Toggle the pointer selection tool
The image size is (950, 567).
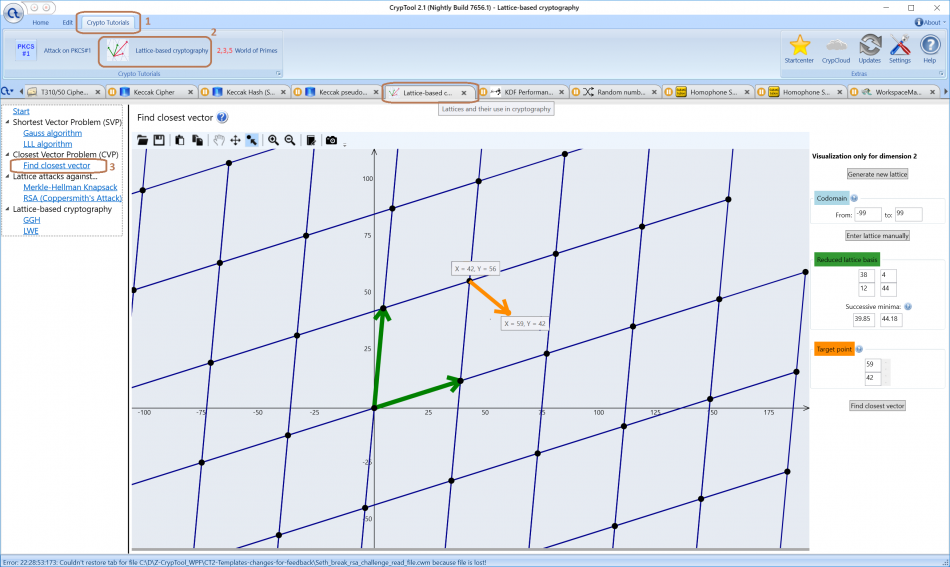tap(251, 140)
